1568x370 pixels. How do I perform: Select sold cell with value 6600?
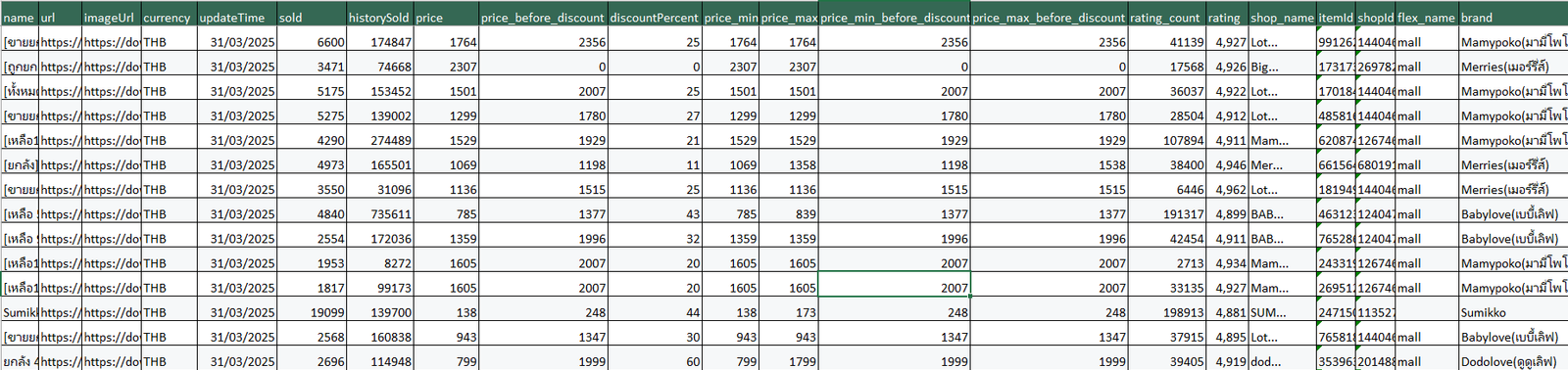[312, 42]
